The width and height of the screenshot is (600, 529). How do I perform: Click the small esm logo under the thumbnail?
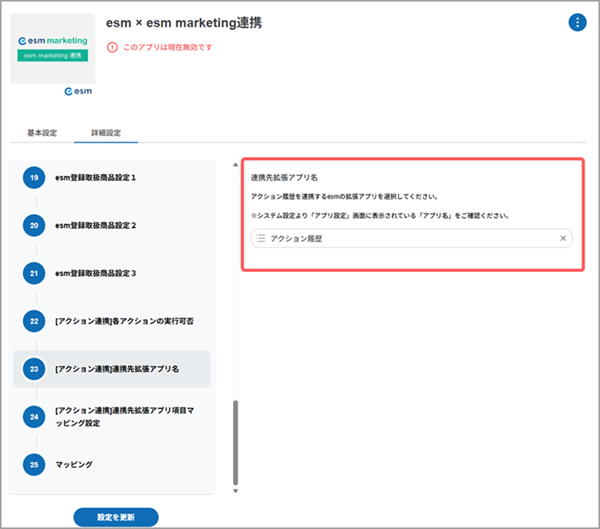pos(77,92)
